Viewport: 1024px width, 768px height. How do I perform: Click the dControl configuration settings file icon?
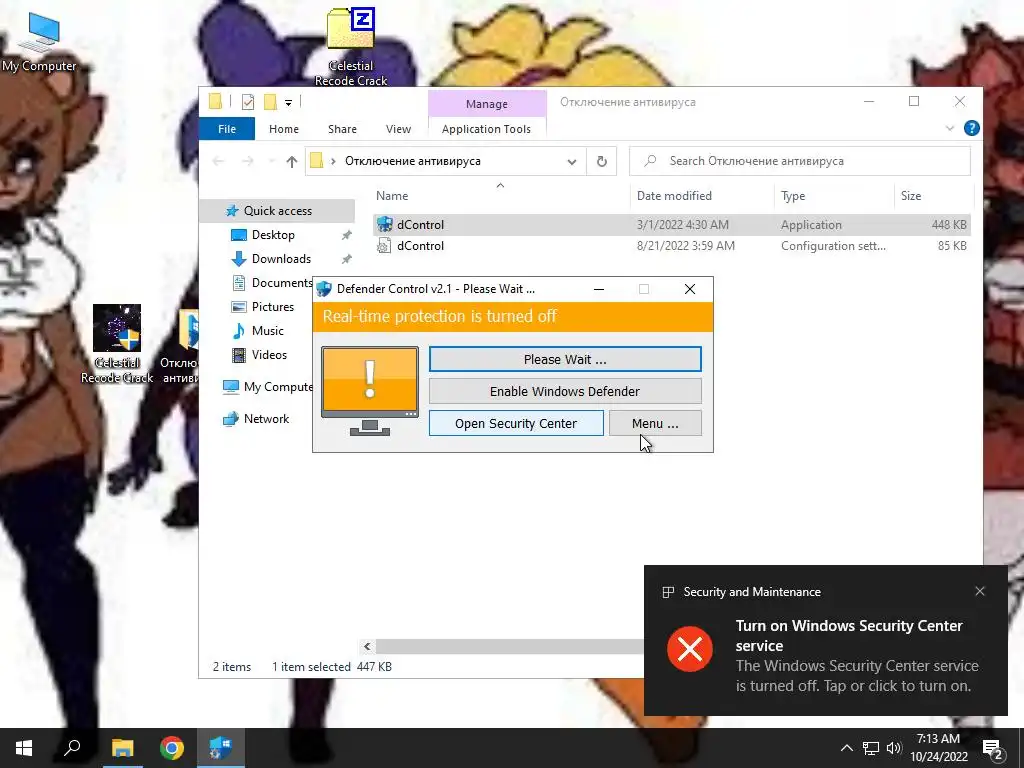click(x=385, y=246)
